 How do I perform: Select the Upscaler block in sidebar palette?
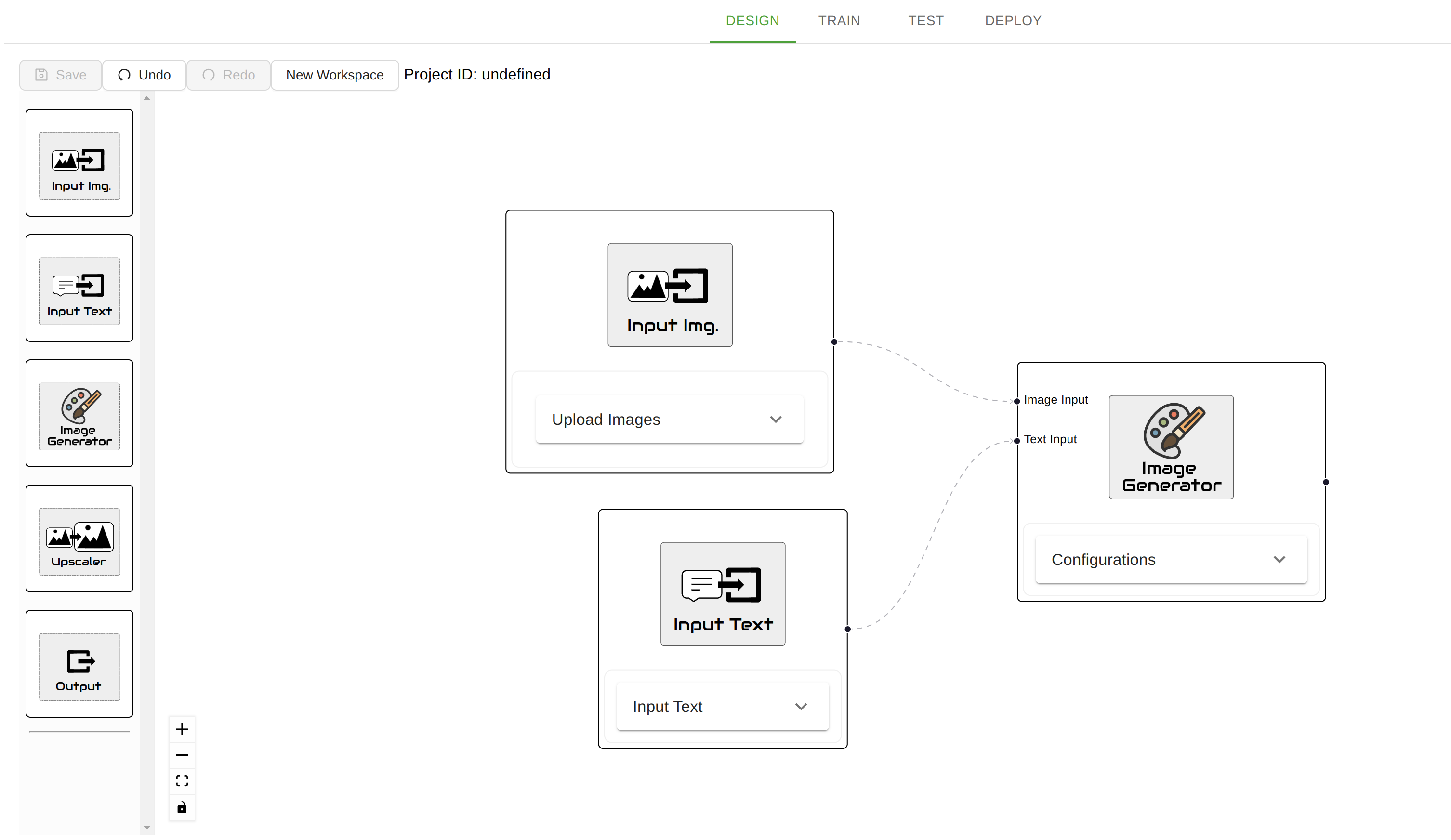(79, 538)
